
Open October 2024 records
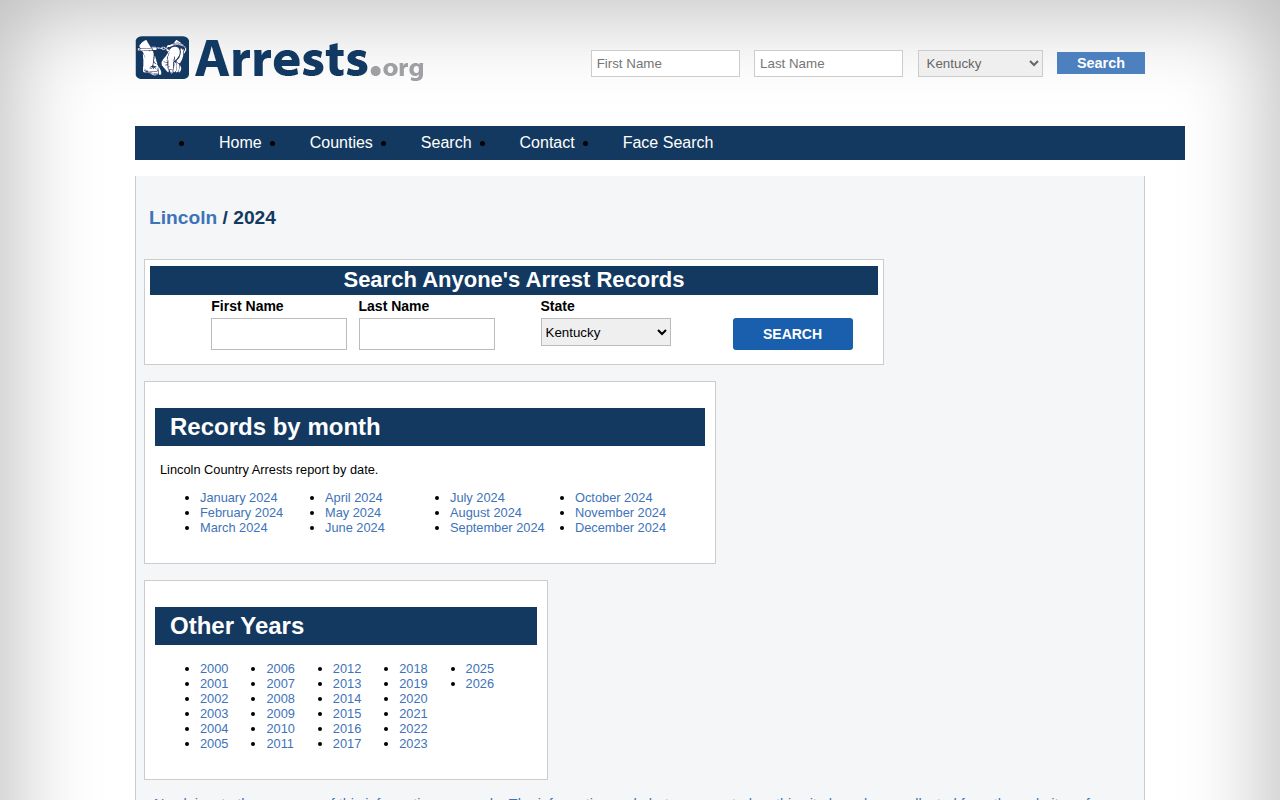pos(614,497)
